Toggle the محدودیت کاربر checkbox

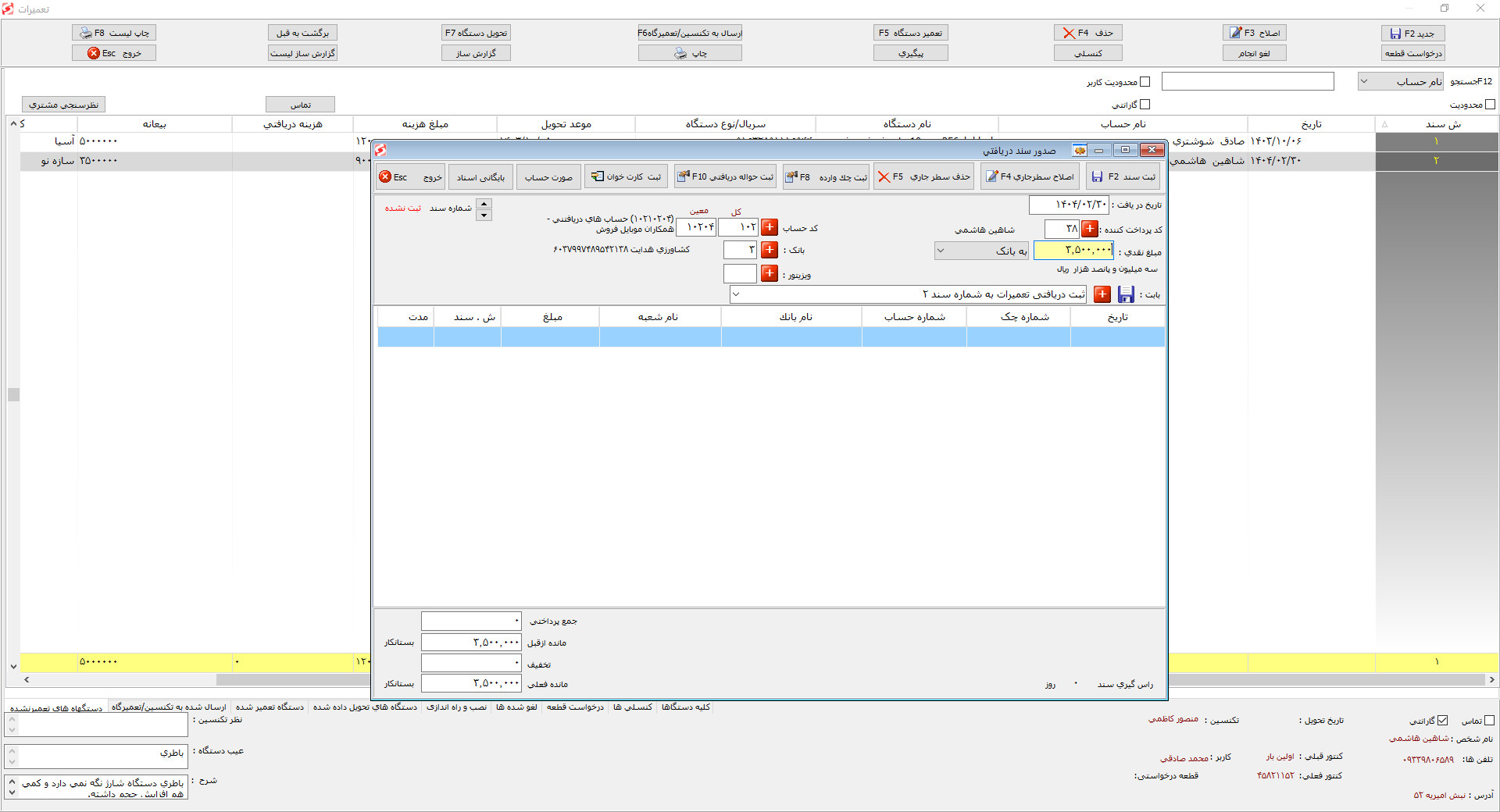(x=1145, y=82)
